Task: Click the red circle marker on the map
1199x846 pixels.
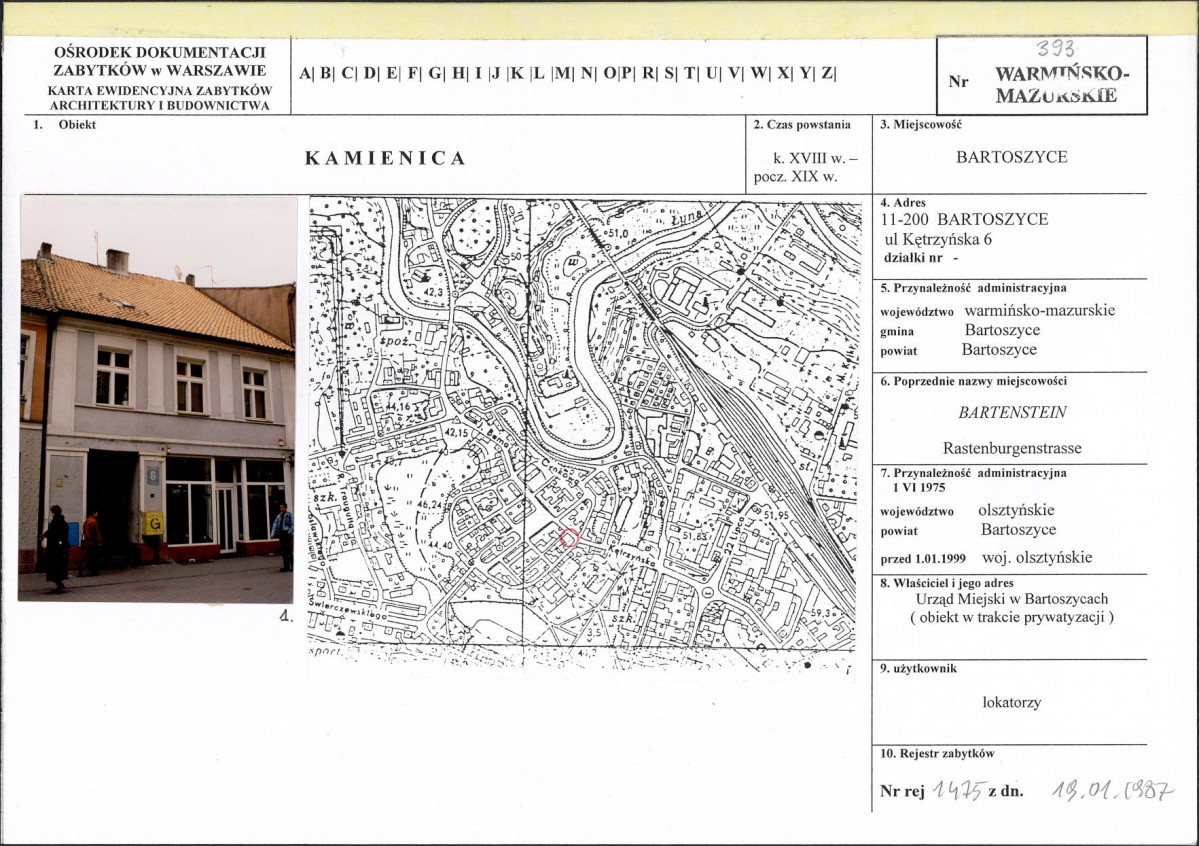Action: (x=569, y=538)
